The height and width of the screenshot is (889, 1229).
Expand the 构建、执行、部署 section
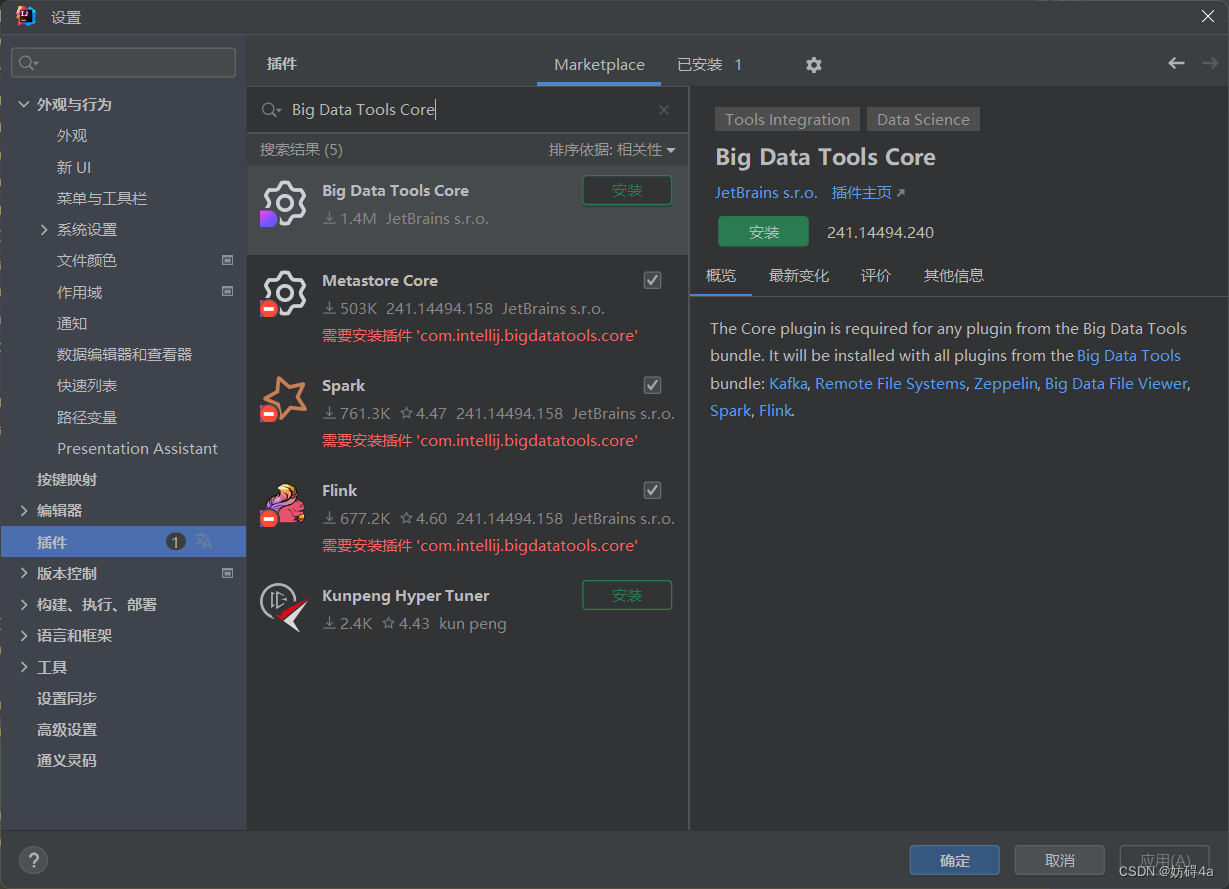[25, 604]
